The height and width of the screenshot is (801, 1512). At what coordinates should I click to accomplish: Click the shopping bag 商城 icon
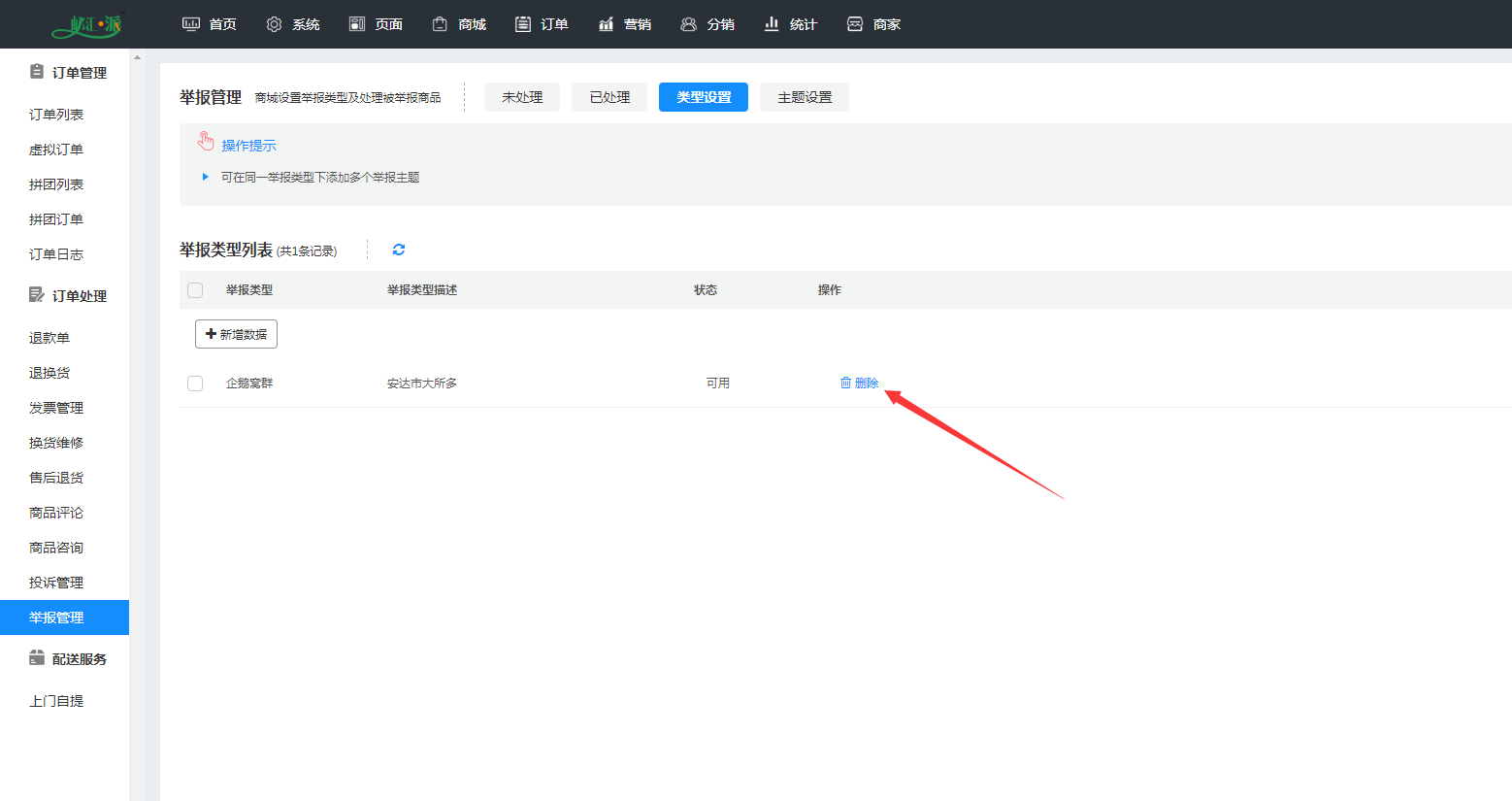[440, 24]
